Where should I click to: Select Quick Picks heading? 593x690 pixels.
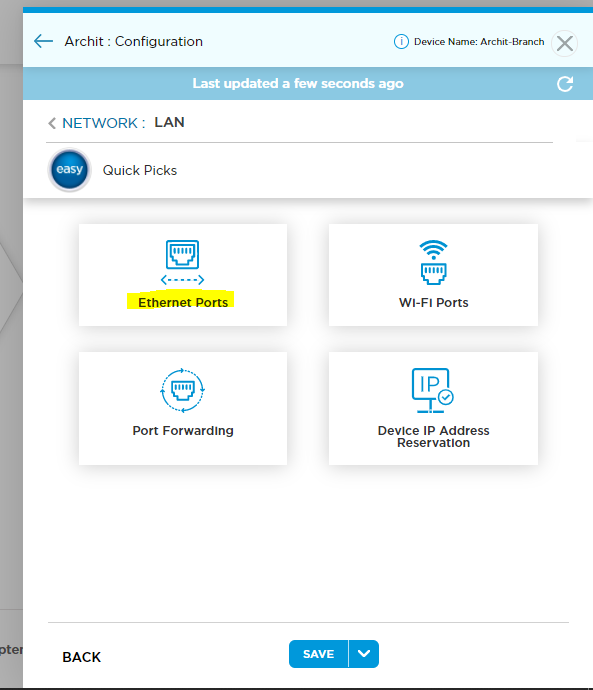click(x=140, y=170)
